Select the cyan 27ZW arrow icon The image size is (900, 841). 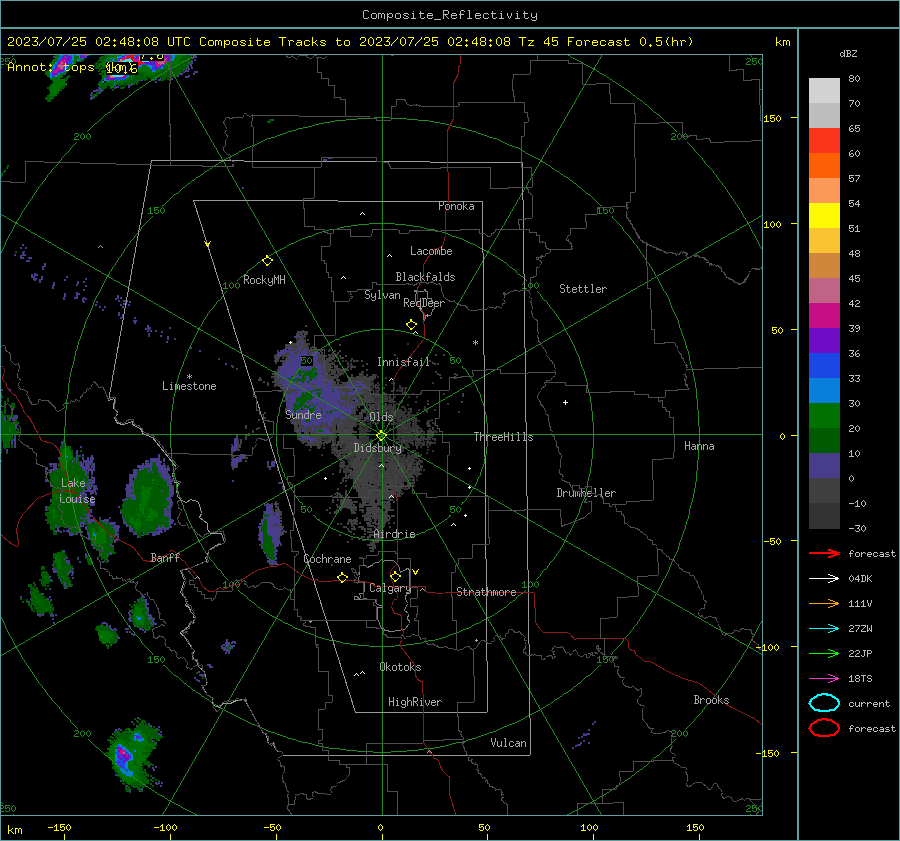(824, 629)
